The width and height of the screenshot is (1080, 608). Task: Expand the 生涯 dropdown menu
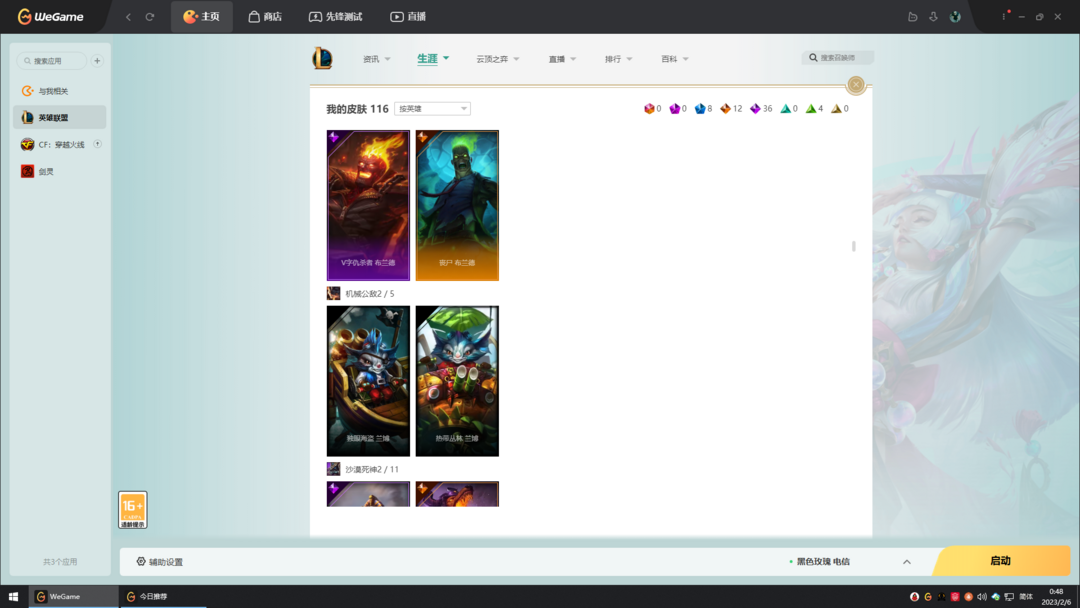coord(433,59)
